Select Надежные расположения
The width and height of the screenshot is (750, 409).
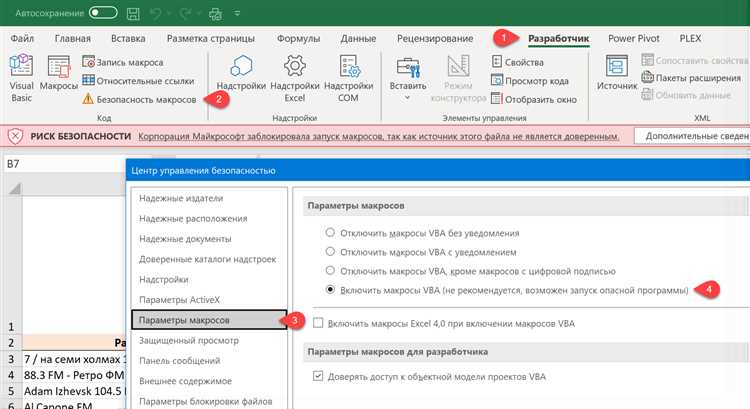click(193, 219)
